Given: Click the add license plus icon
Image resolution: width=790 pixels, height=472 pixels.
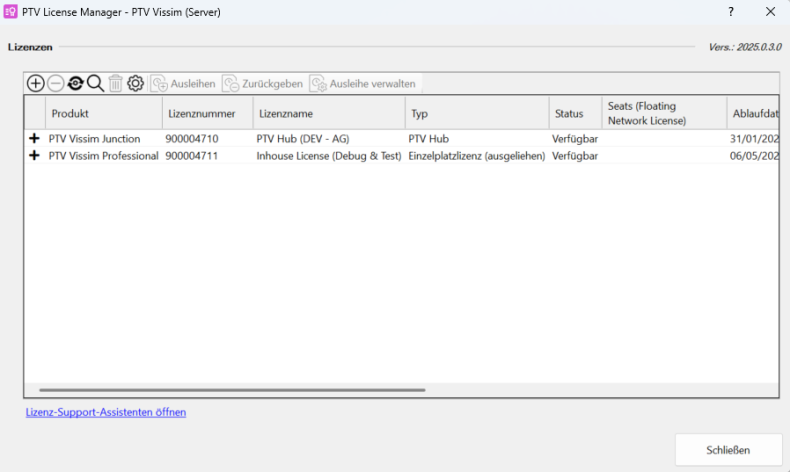Looking at the screenshot, I should (x=35, y=84).
